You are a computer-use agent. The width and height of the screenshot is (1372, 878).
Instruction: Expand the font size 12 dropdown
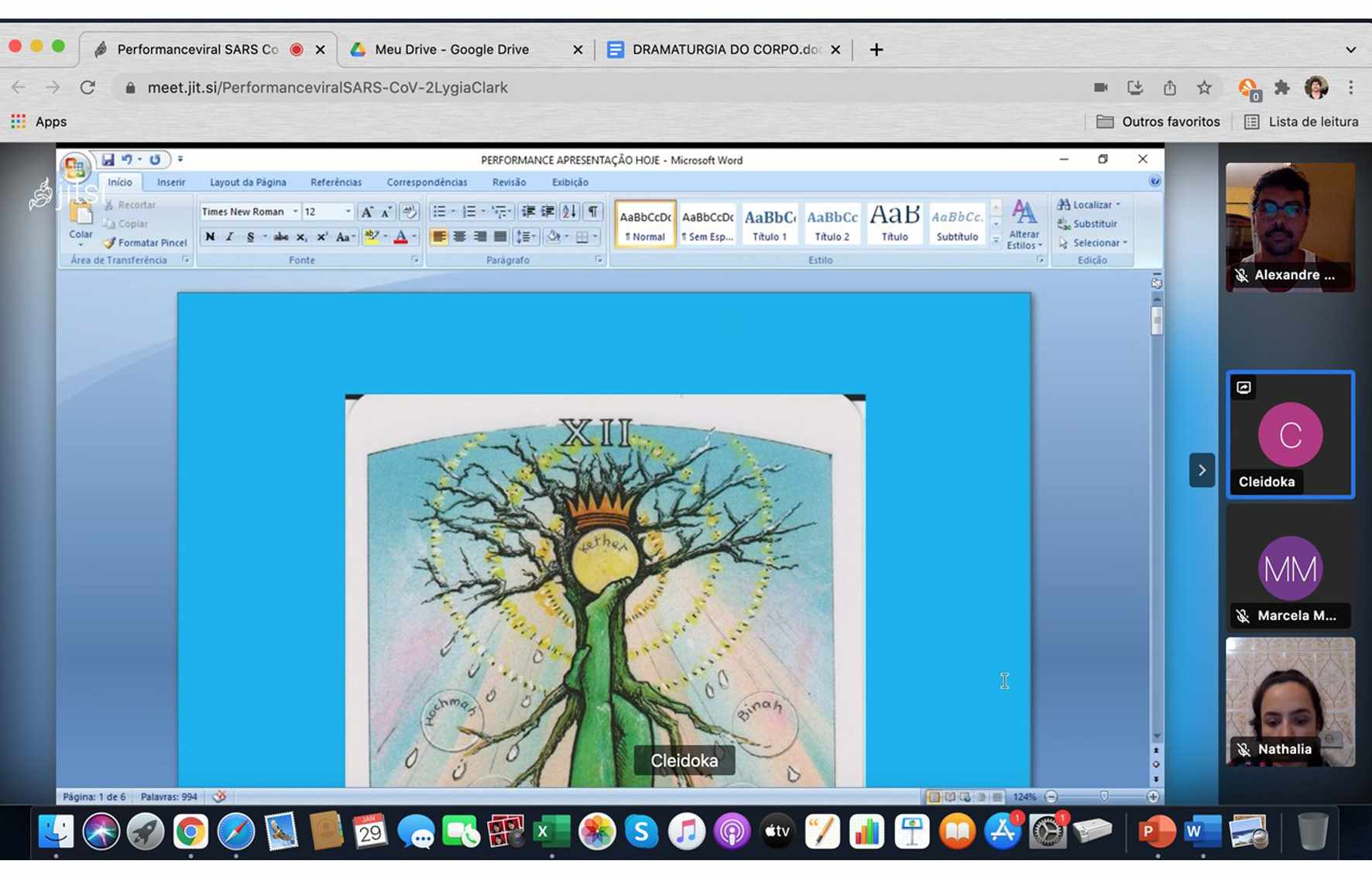pos(348,211)
